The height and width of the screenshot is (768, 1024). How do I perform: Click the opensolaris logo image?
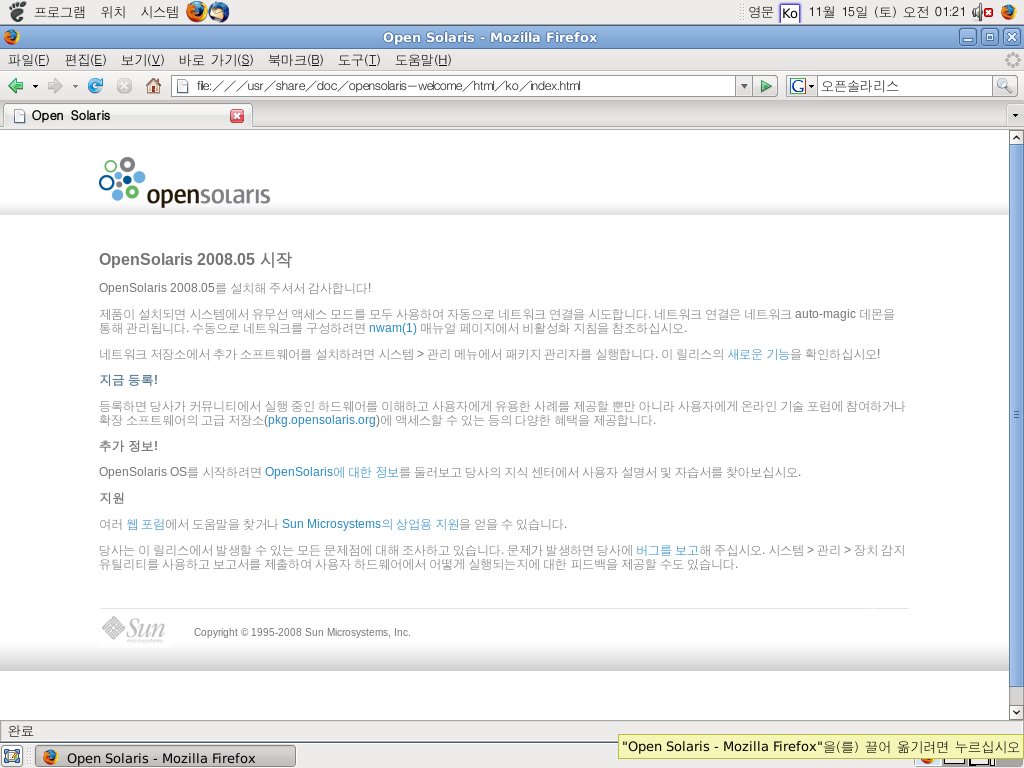point(184,182)
